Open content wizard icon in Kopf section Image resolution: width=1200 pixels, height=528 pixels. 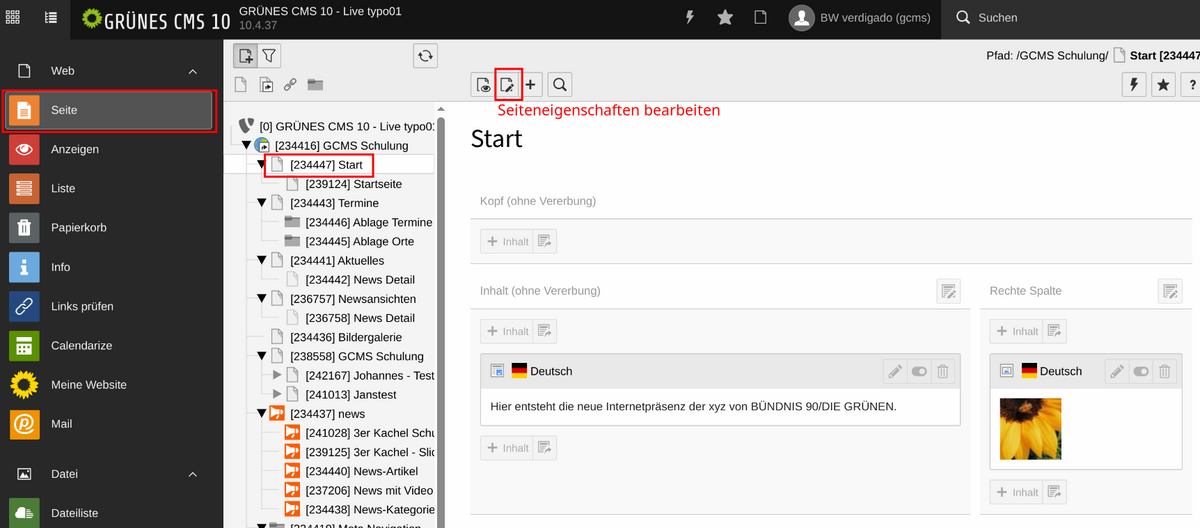tap(544, 241)
